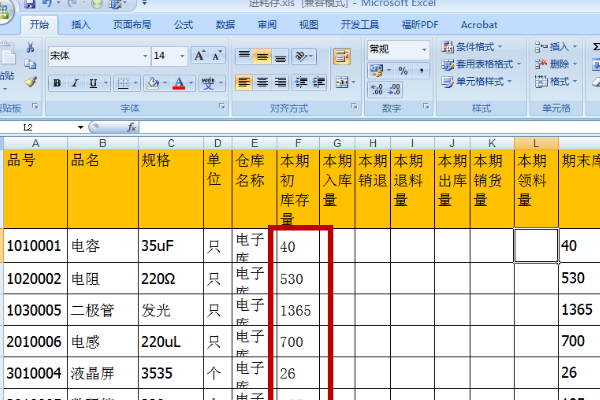Expand the fill color arrow
600x400 pixels.
point(165,83)
